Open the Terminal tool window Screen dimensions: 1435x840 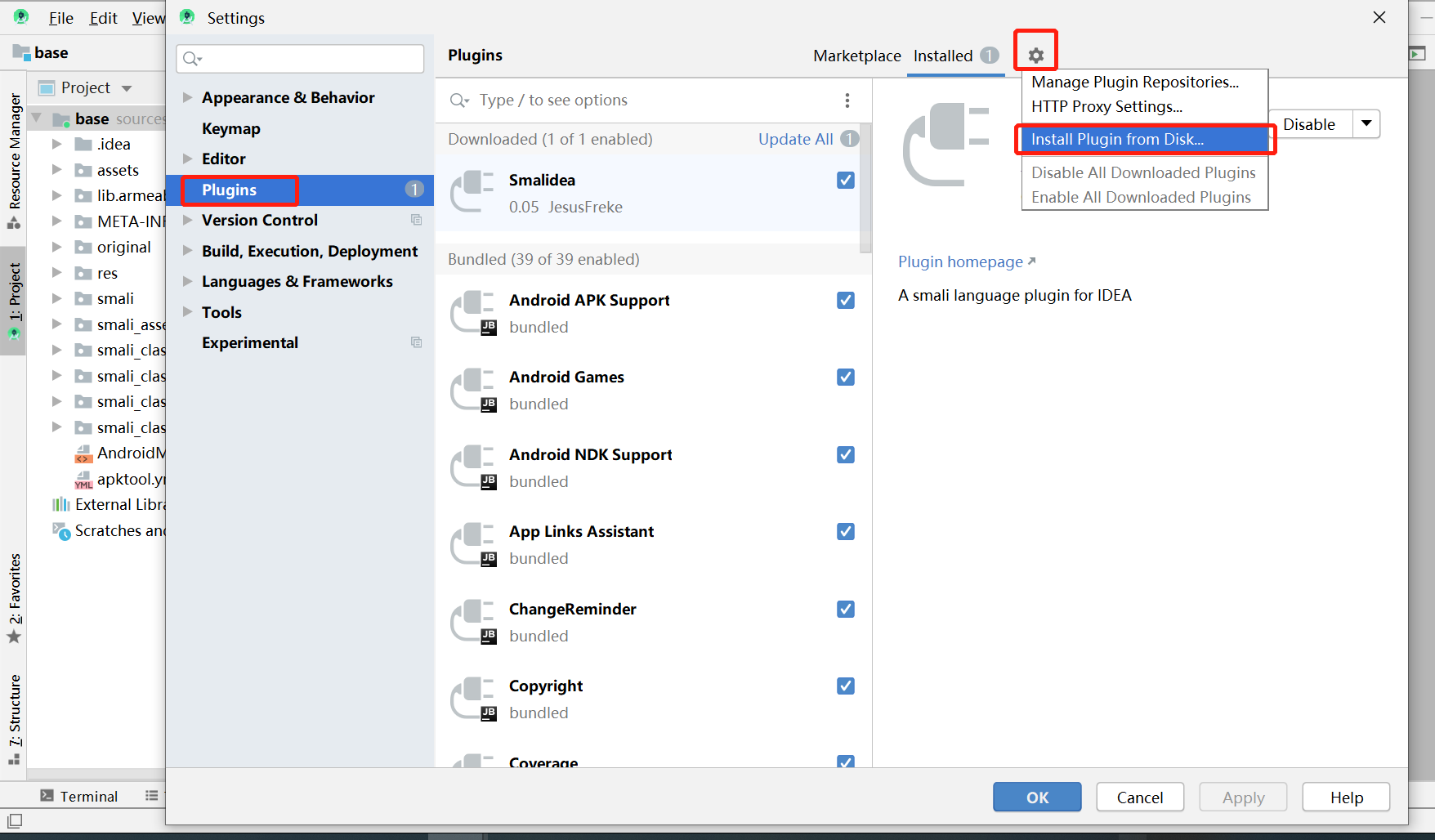pyautogui.click(x=80, y=796)
